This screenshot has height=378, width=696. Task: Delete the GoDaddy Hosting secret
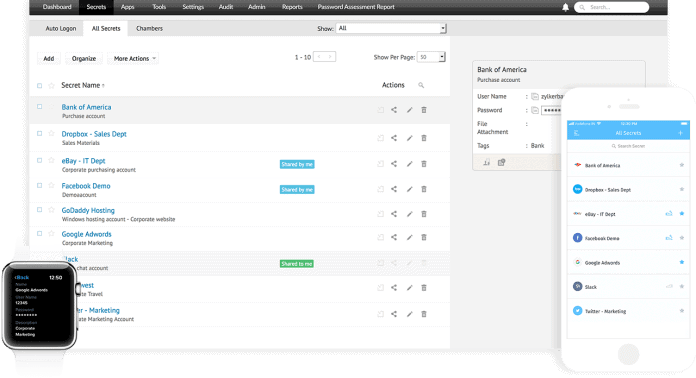point(424,214)
